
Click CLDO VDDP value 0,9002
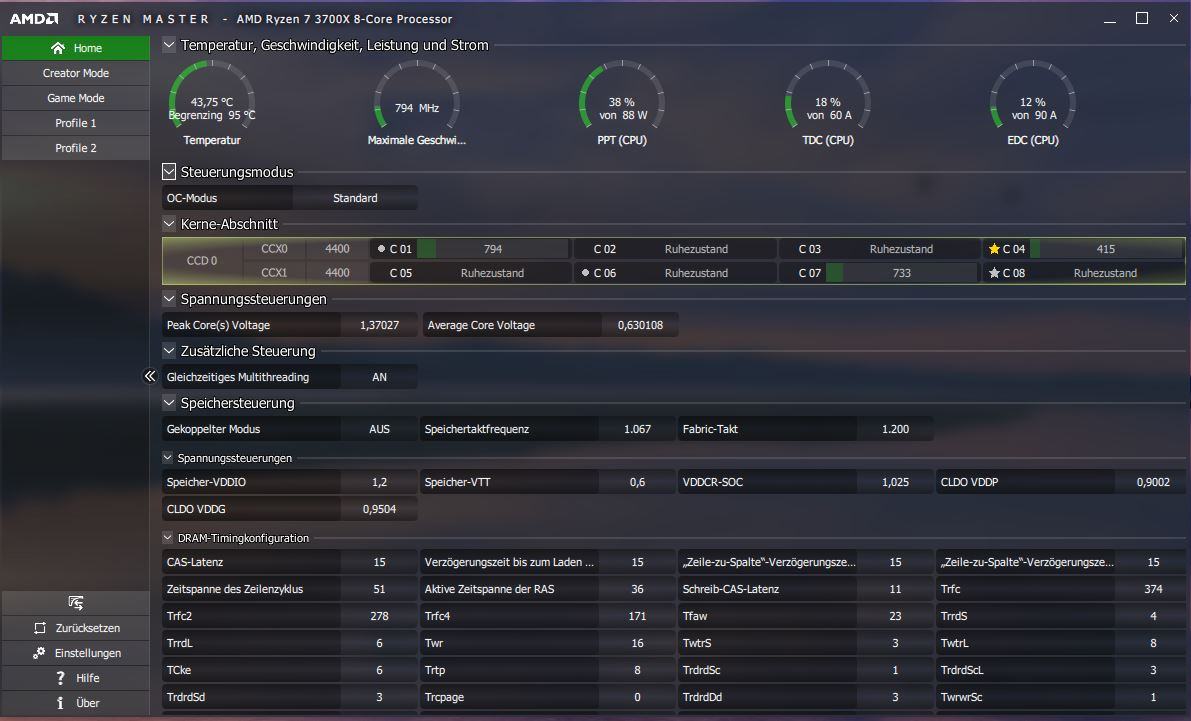click(1153, 482)
